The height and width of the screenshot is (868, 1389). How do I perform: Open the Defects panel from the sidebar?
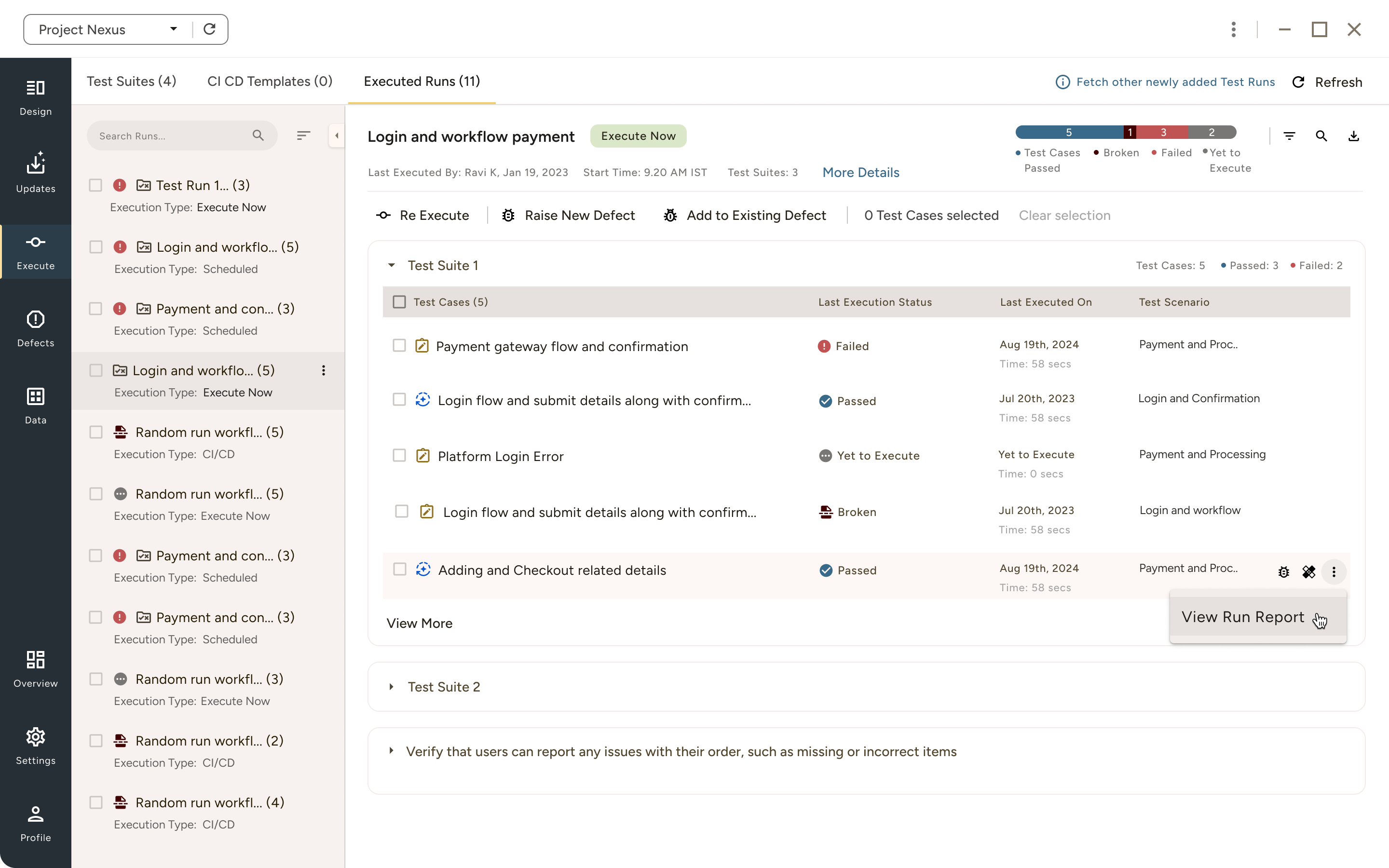click(x=35, y=328)
